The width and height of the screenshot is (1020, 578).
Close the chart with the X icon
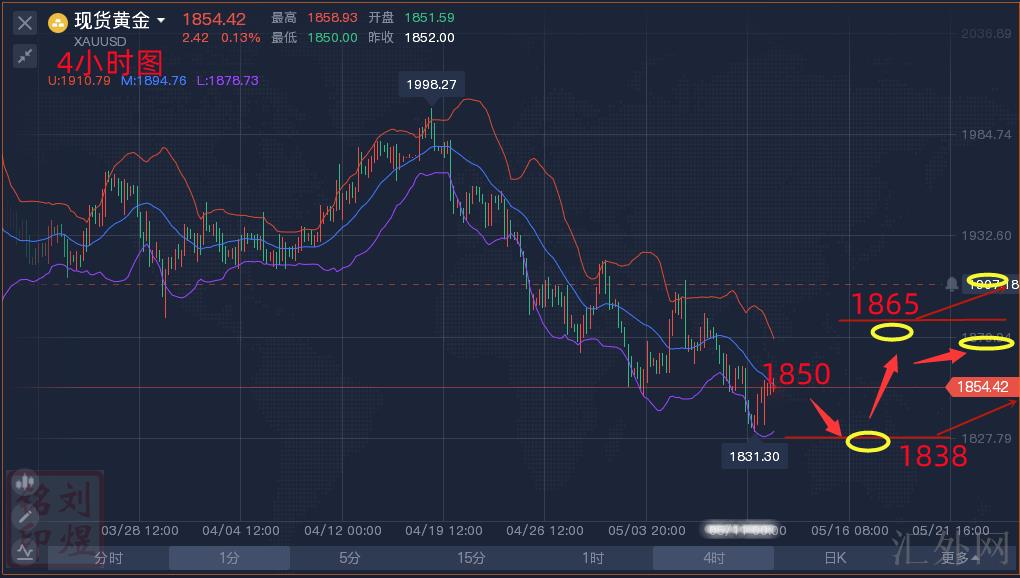point(25,23)
